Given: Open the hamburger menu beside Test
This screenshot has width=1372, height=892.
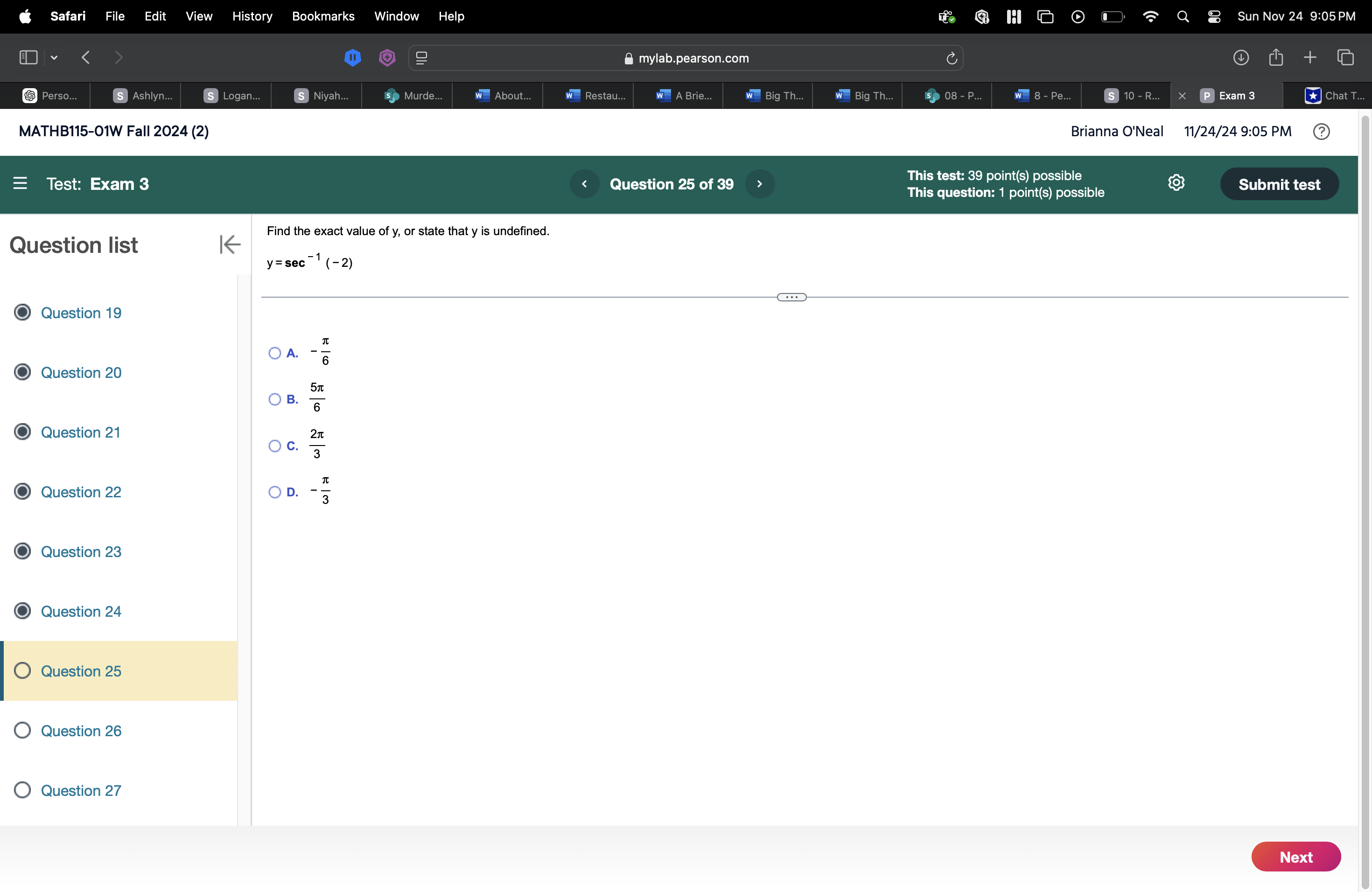Looking at the screenshot, I should [x=20, y=183].
